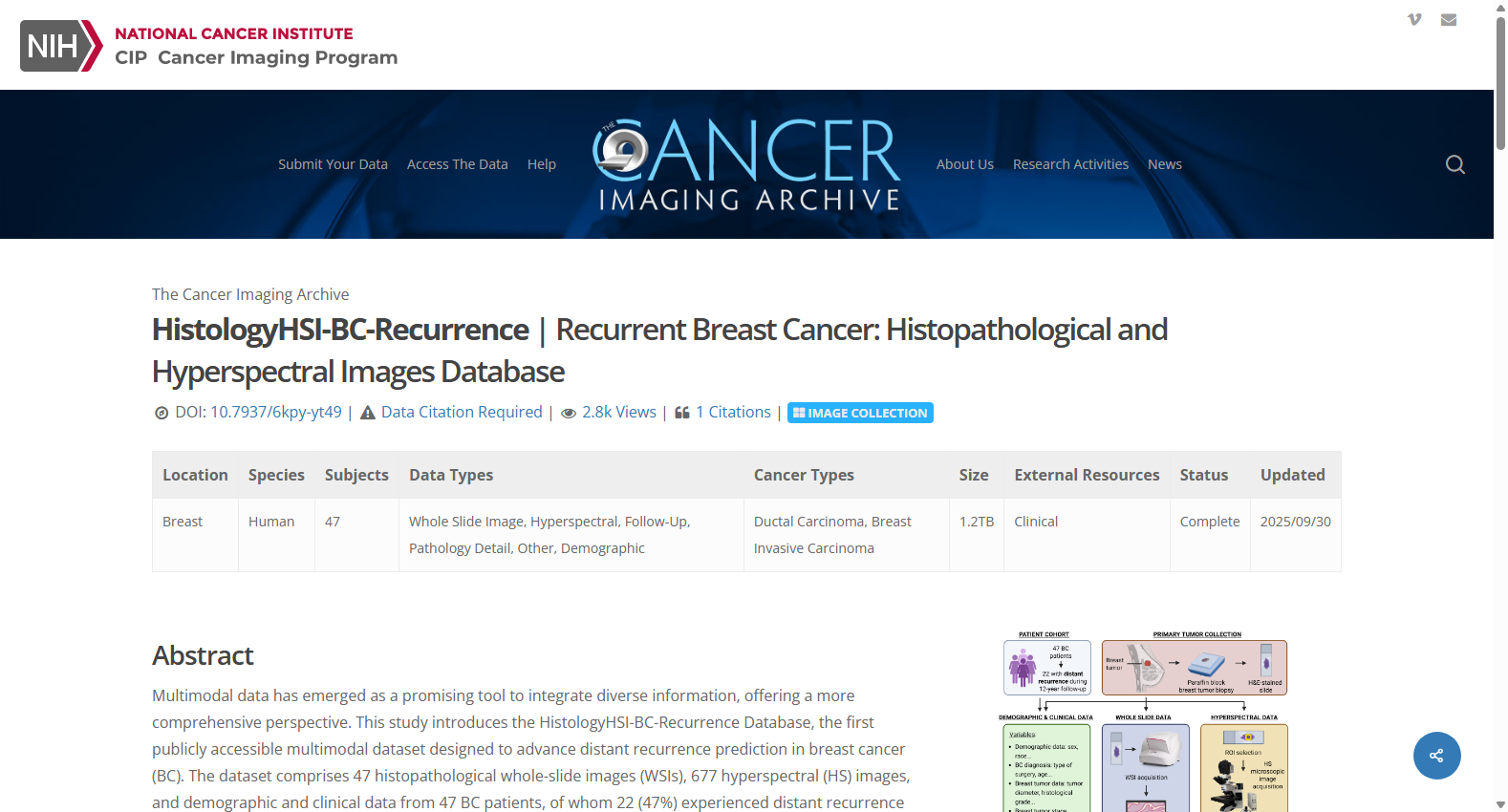Click the Data Citation Required link
Screen dimensions: 1508x812
pyautogui.click(x=462, y=412)
